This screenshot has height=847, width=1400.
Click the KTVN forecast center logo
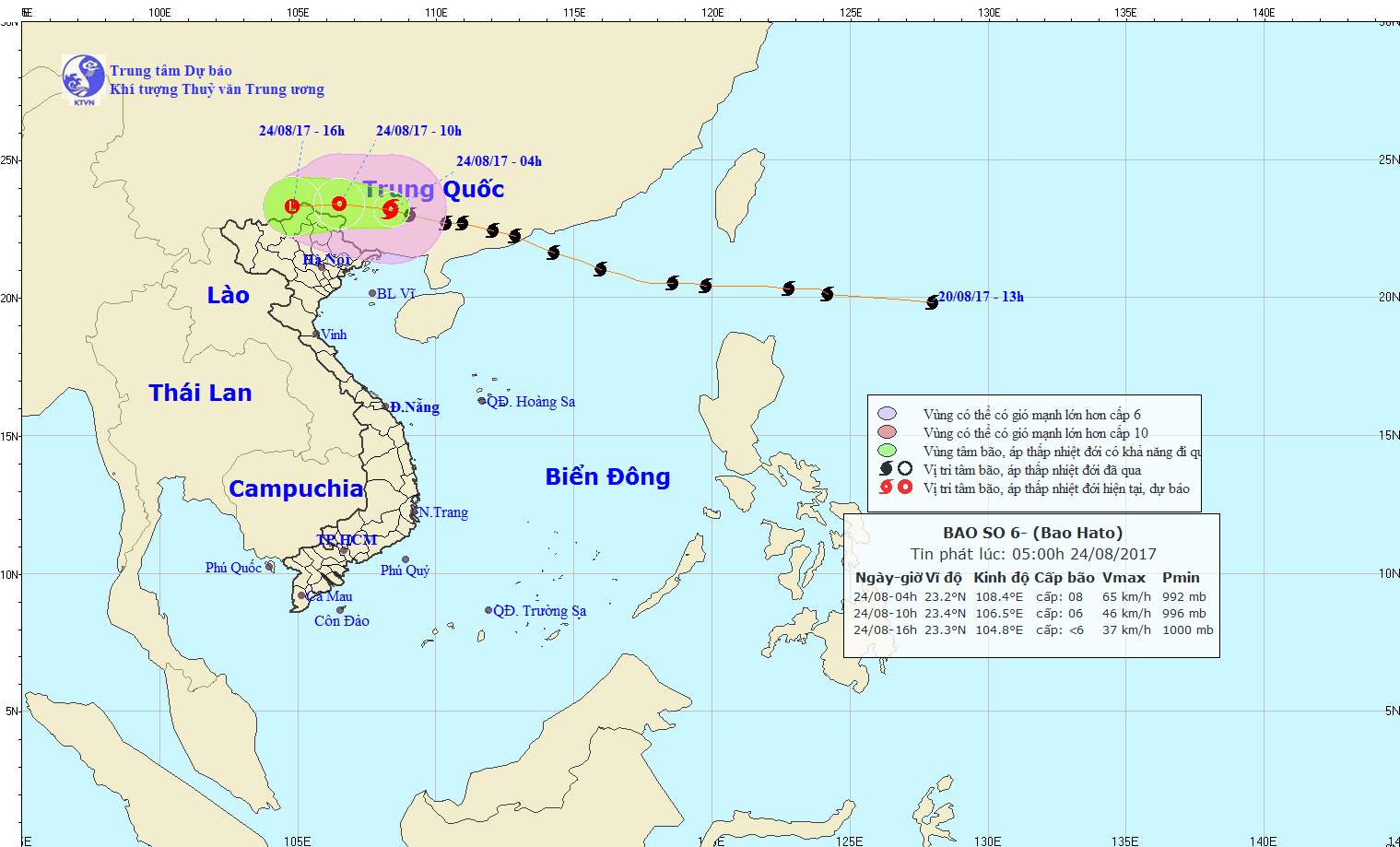[84, 79]
